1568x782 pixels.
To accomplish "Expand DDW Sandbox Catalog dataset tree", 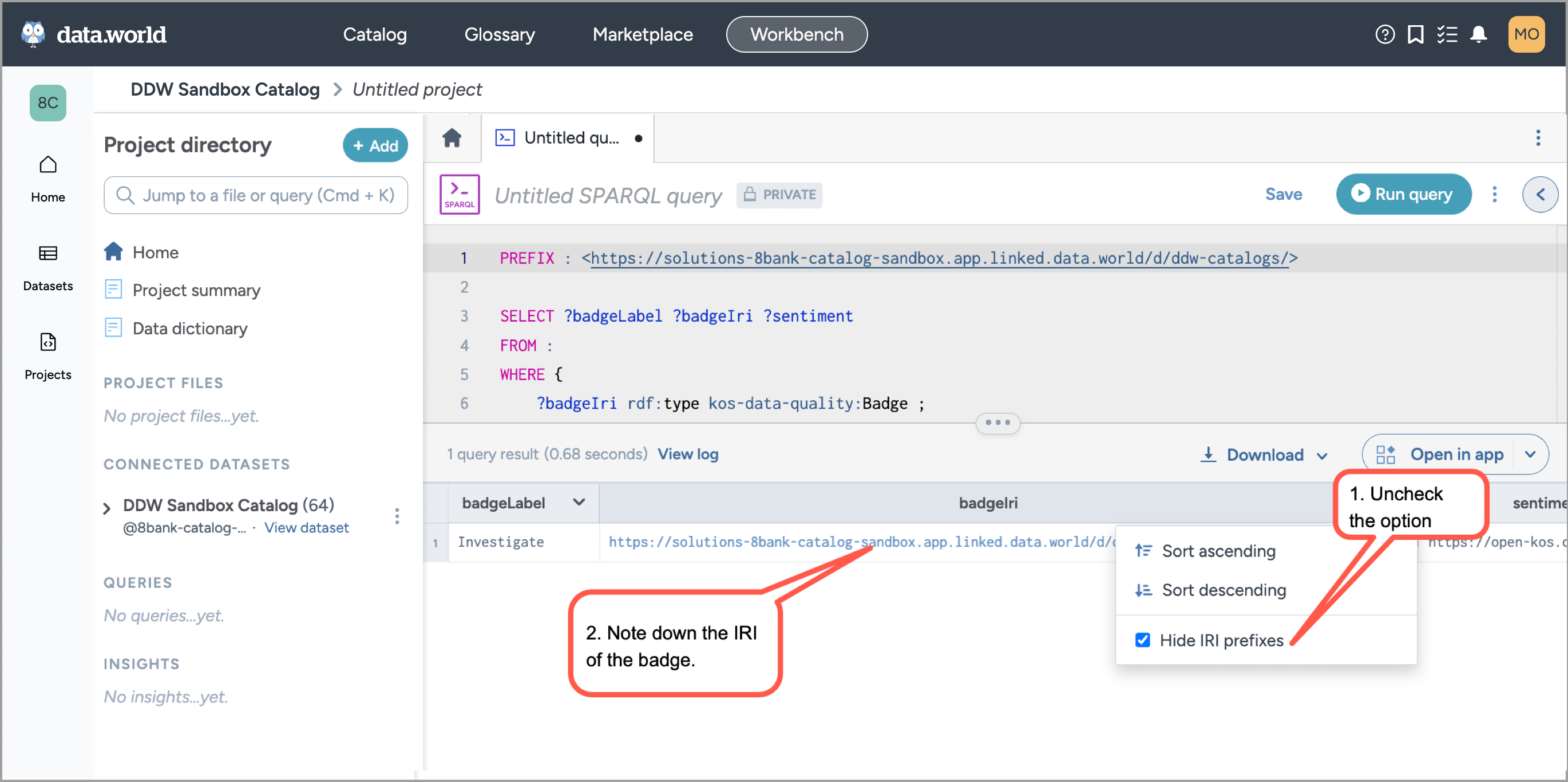I will click(107, 507).
